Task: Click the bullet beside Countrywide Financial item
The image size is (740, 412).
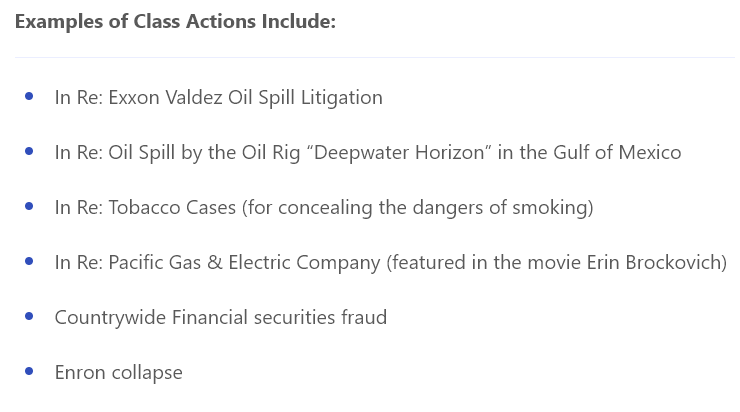Action: coord(29,316)
